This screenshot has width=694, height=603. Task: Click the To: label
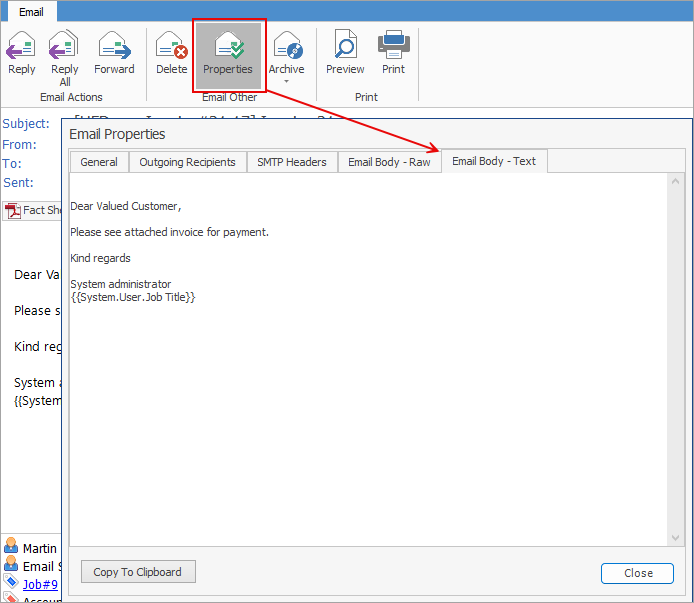pyautogui.click(x=12, y=164)
